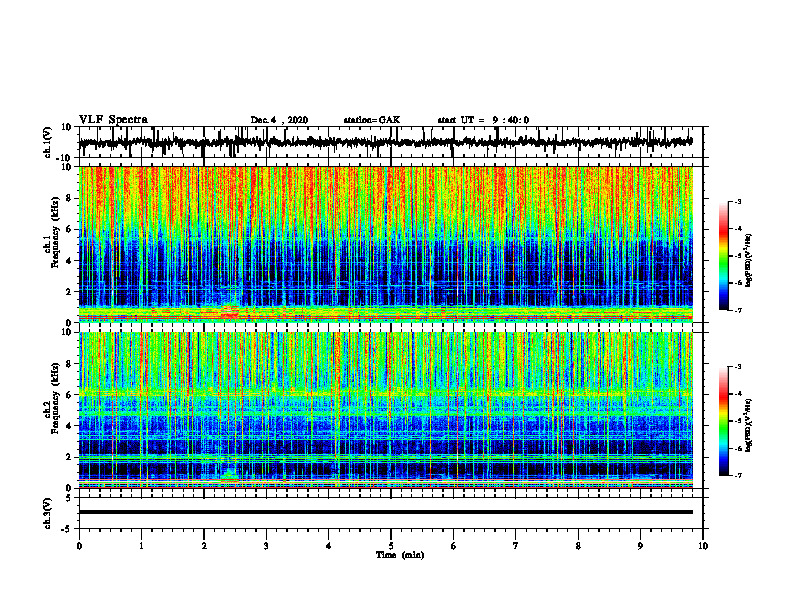Click the "ch.1(V)" waveform axis label
Viewport: 792px width, 612px height.
point(48,142)
